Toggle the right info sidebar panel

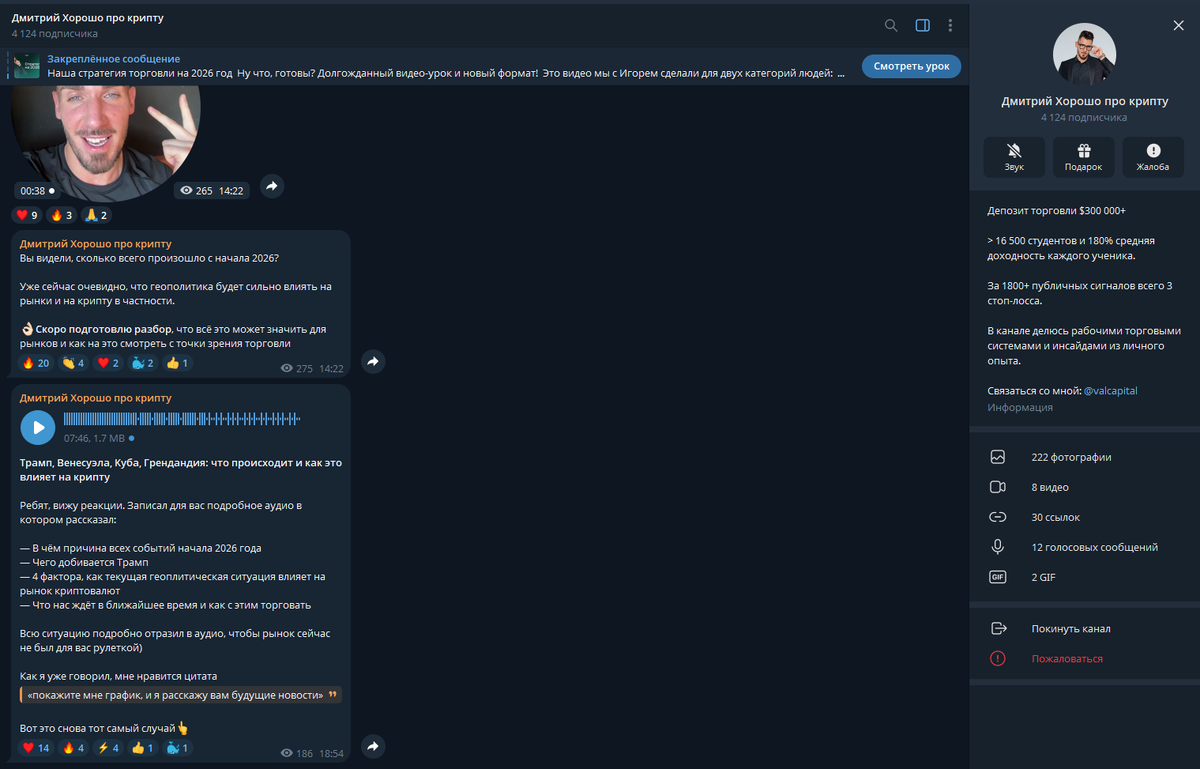pos(922,25)
